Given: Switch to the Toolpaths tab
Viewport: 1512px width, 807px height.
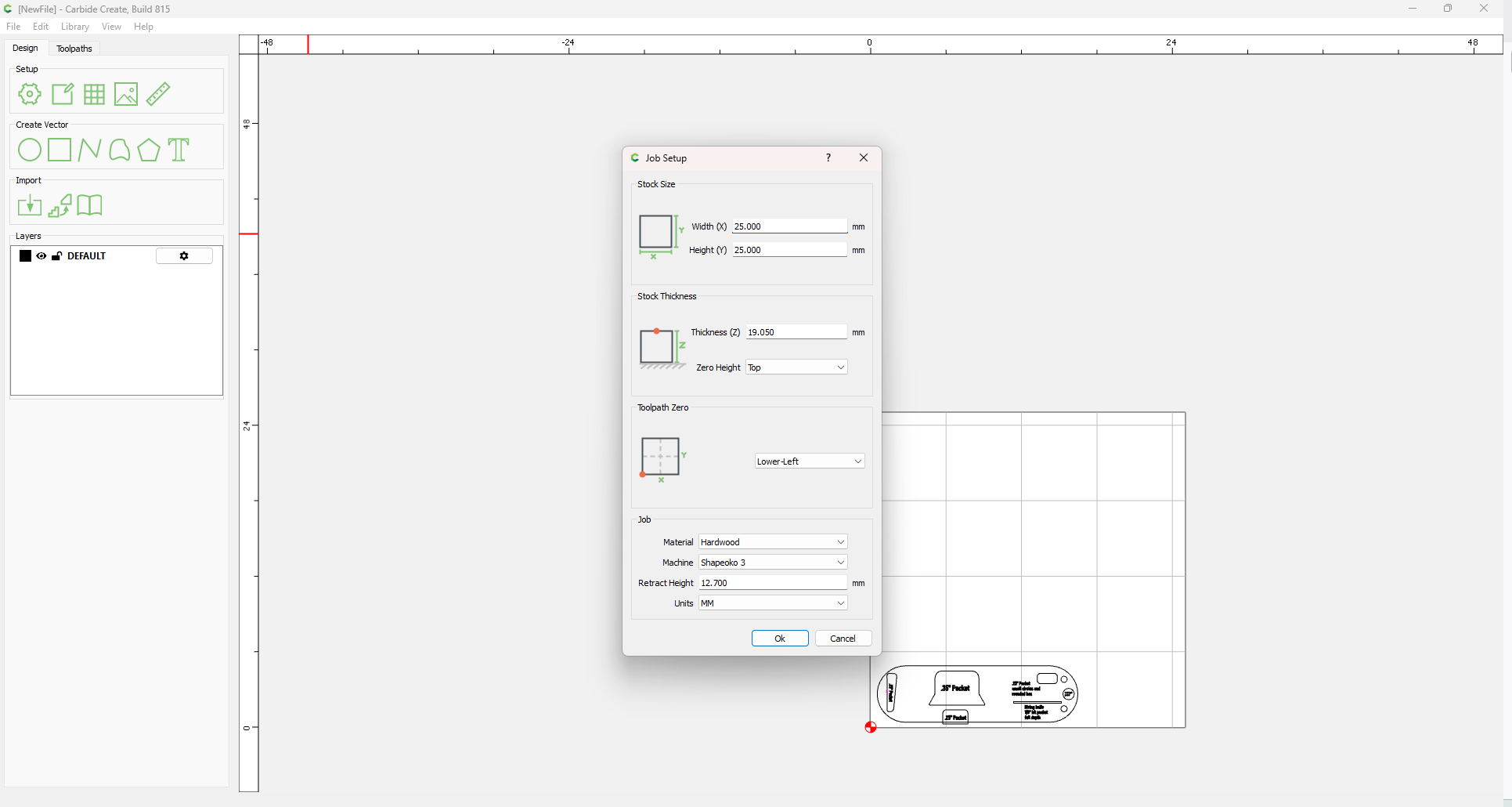Looking at the screenshot, I should coord(74,49).
